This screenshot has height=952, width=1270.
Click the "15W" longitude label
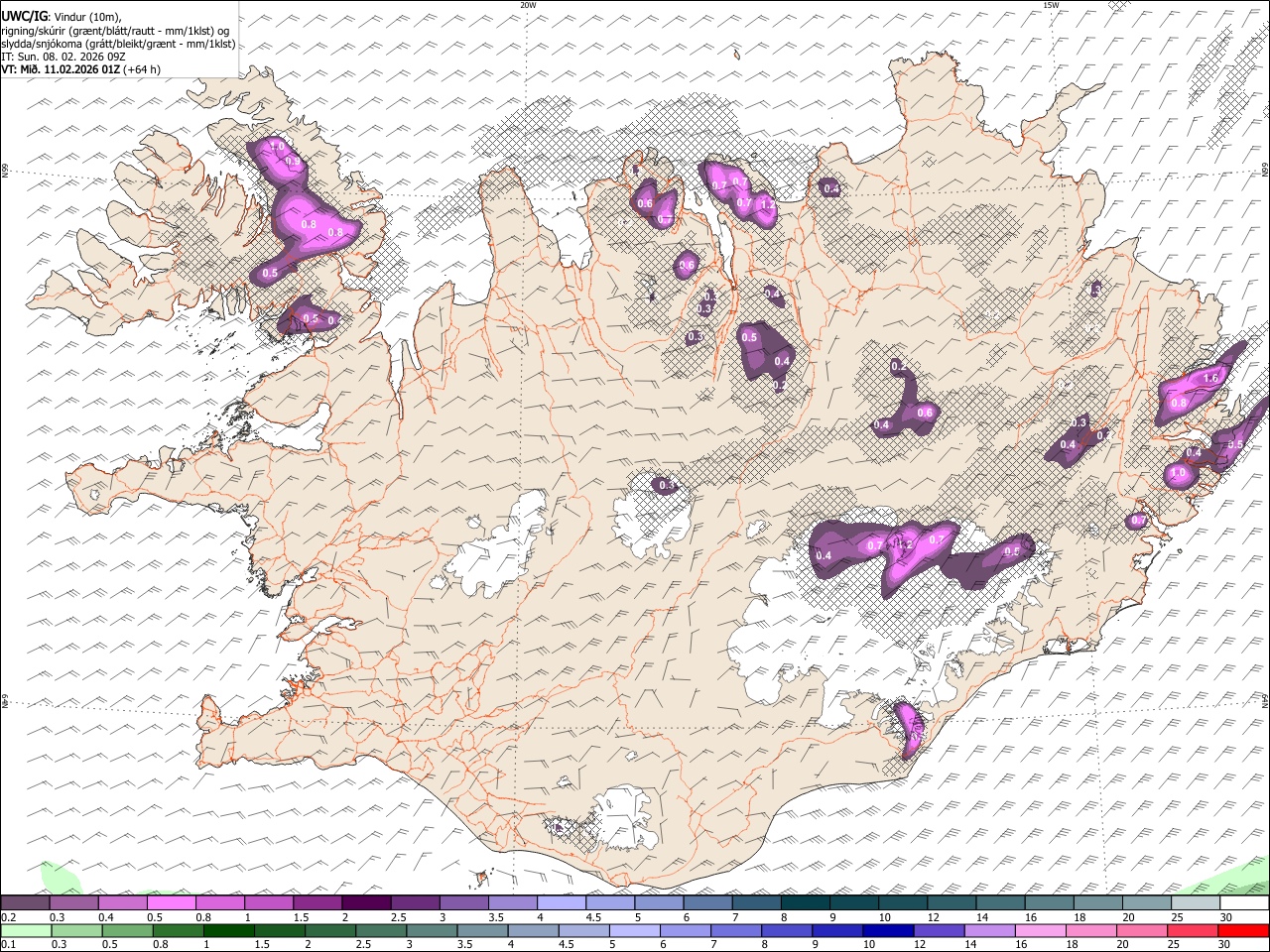[1051, 5]
